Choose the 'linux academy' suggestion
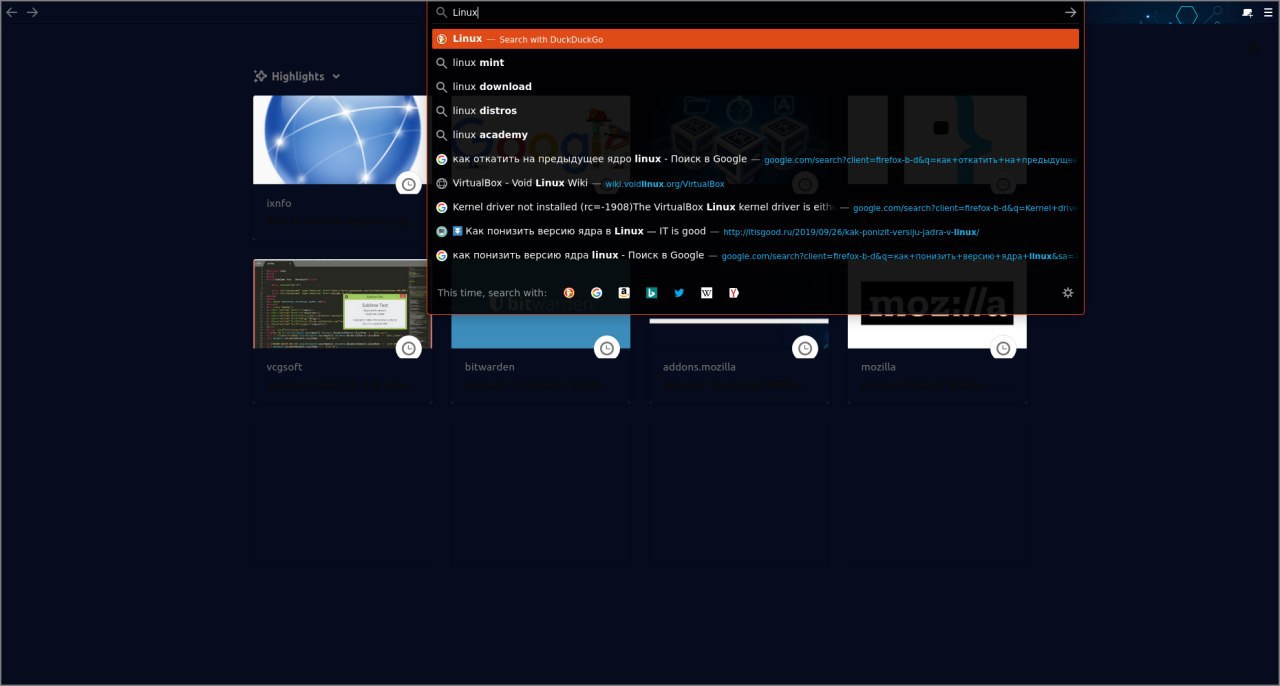 pos(755,135)
